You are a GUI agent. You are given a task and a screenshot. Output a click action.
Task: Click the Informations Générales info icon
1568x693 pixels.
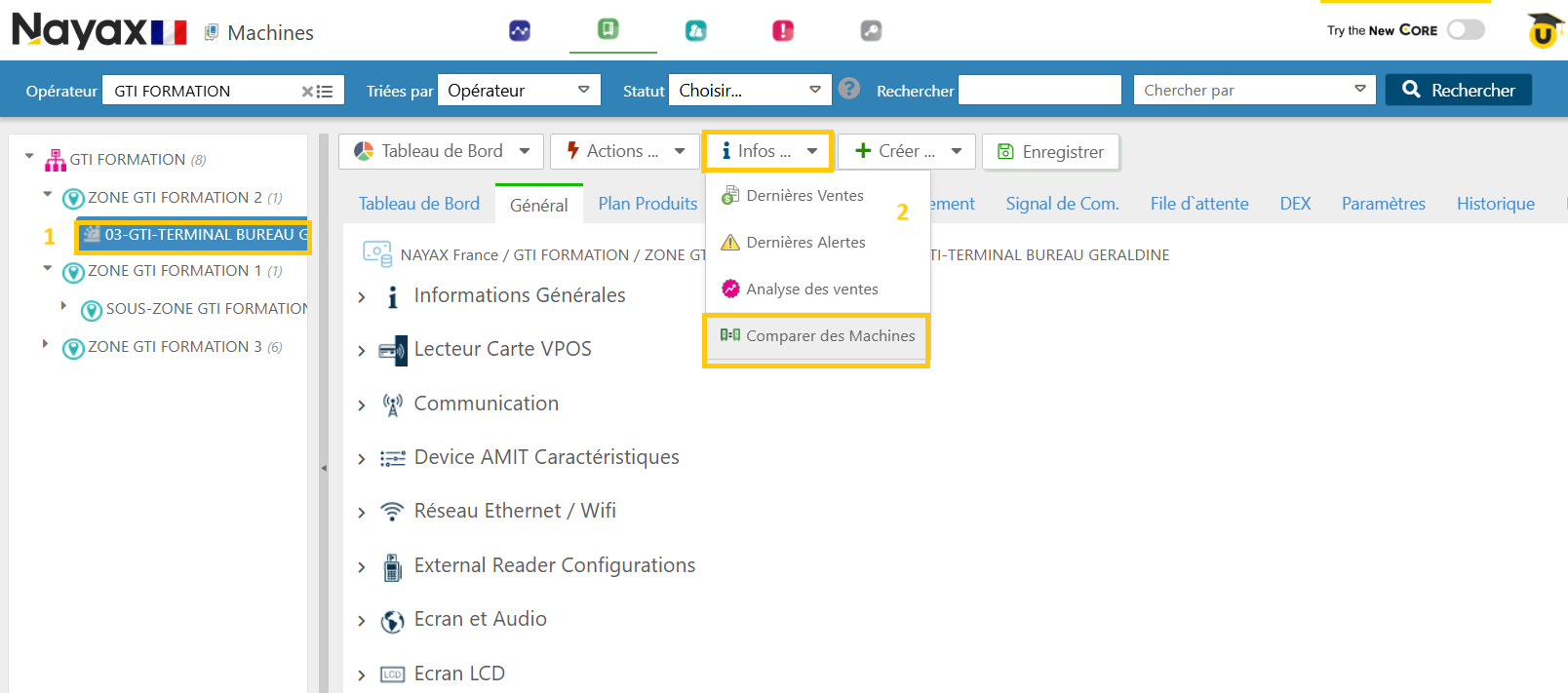tap(392, 296)
